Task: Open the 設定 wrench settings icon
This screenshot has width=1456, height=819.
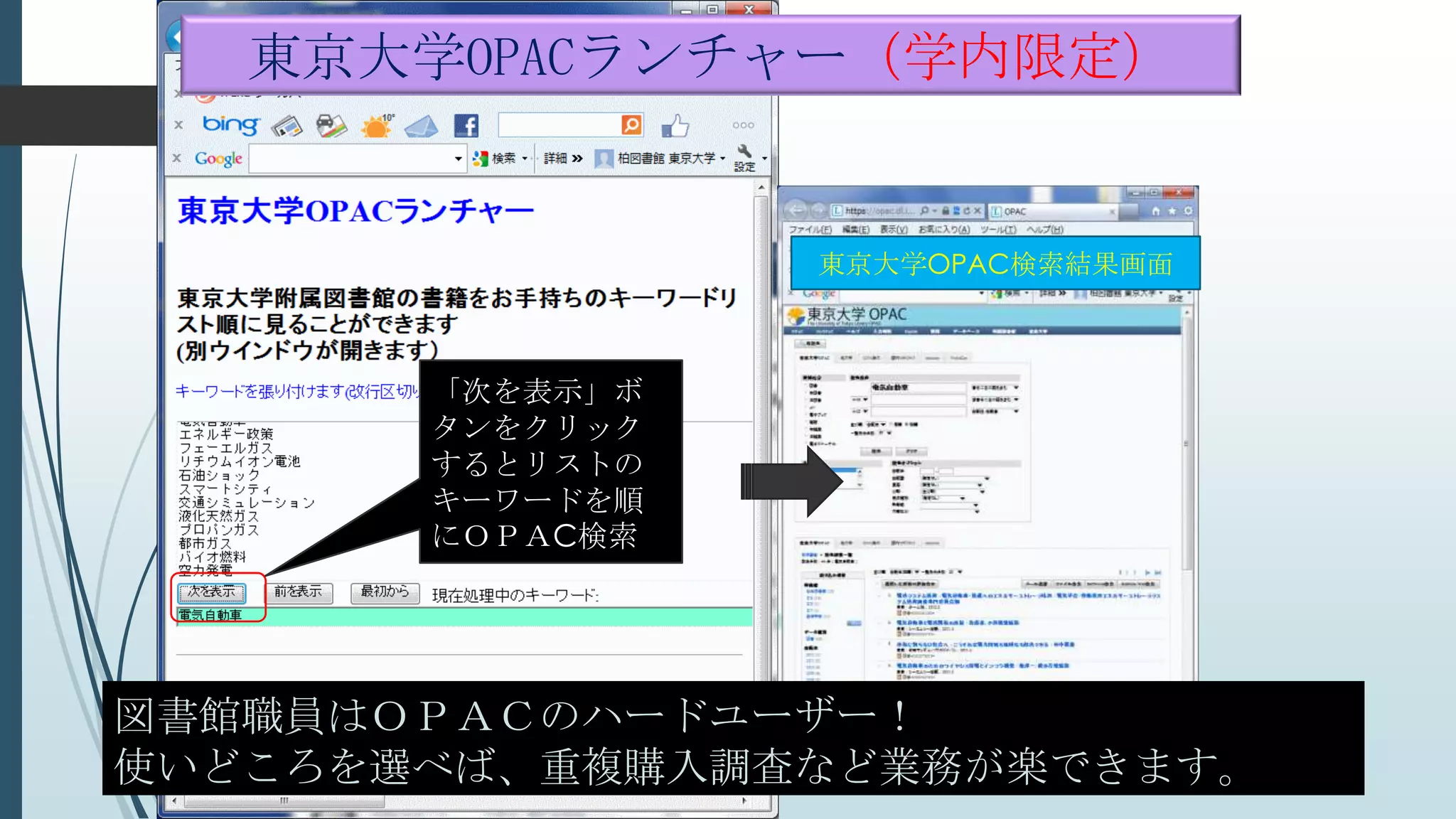Action: (x=744, y=158)
